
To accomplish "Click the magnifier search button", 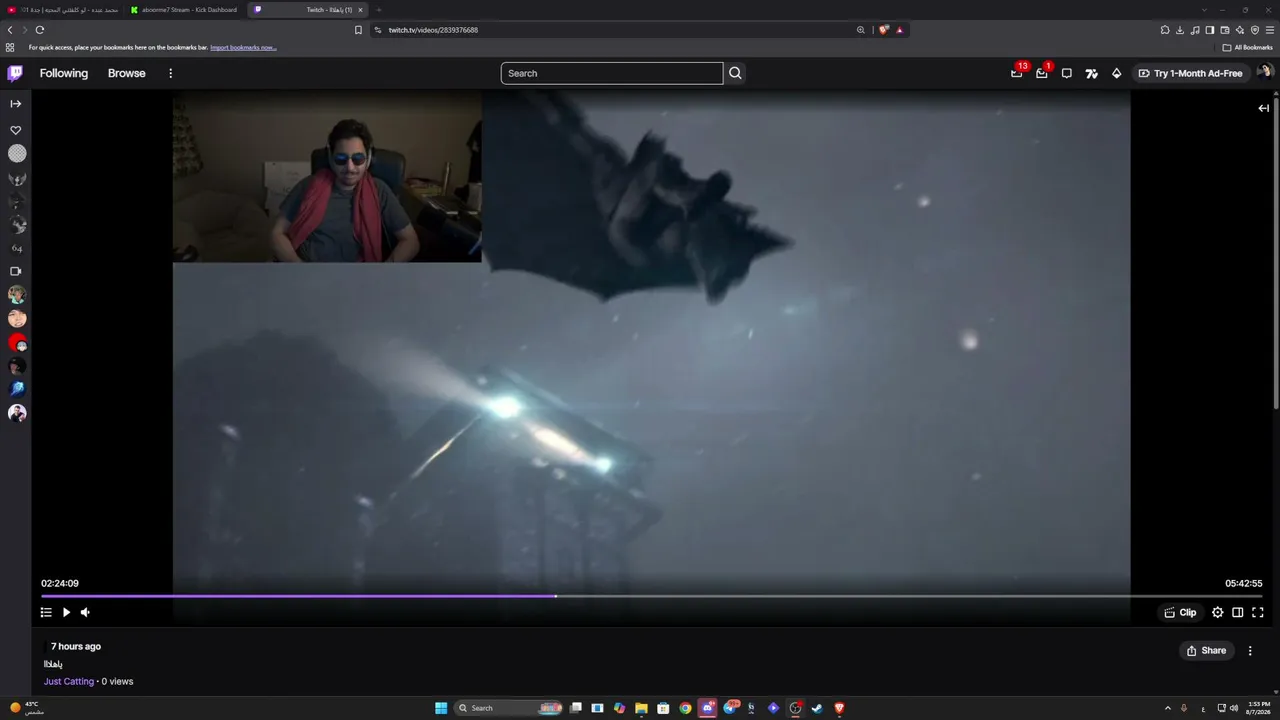I will (735, 73).
